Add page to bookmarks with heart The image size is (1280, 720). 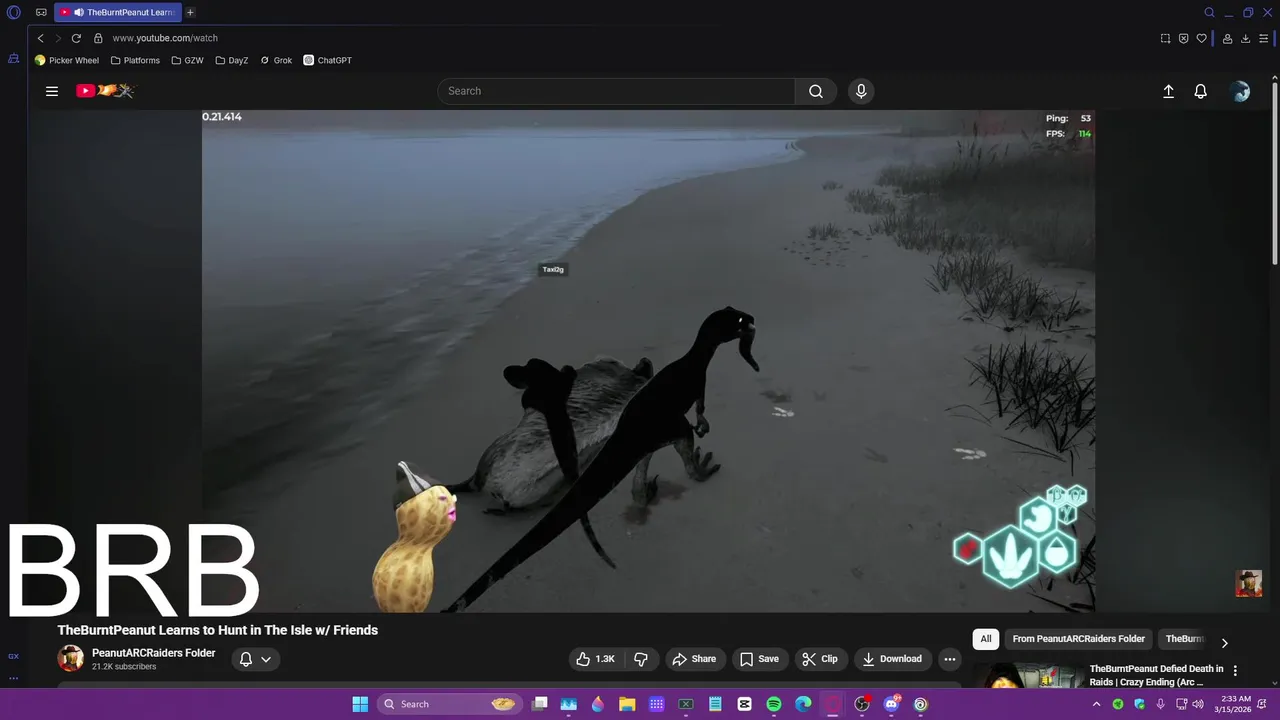1202,38
